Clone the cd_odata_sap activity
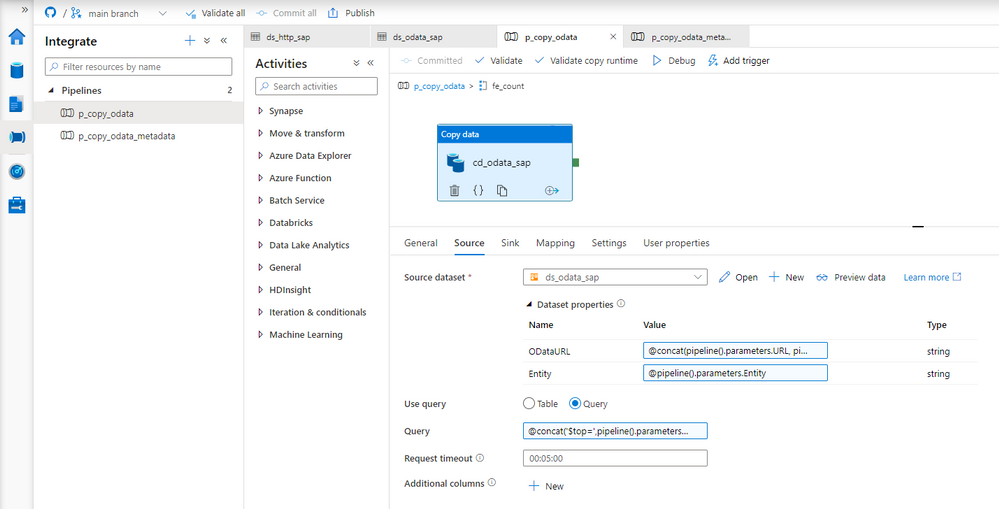Image resolution: width=999 pixels, height=509 pixels. coord(502,190)
